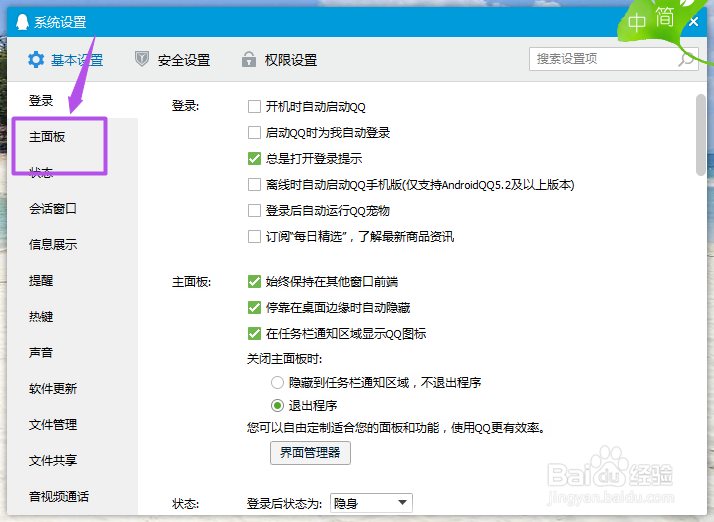Viewport: 714px width, 522px height.
Task: Click the lock icon of 权限设置
Action: pos(249,59)
